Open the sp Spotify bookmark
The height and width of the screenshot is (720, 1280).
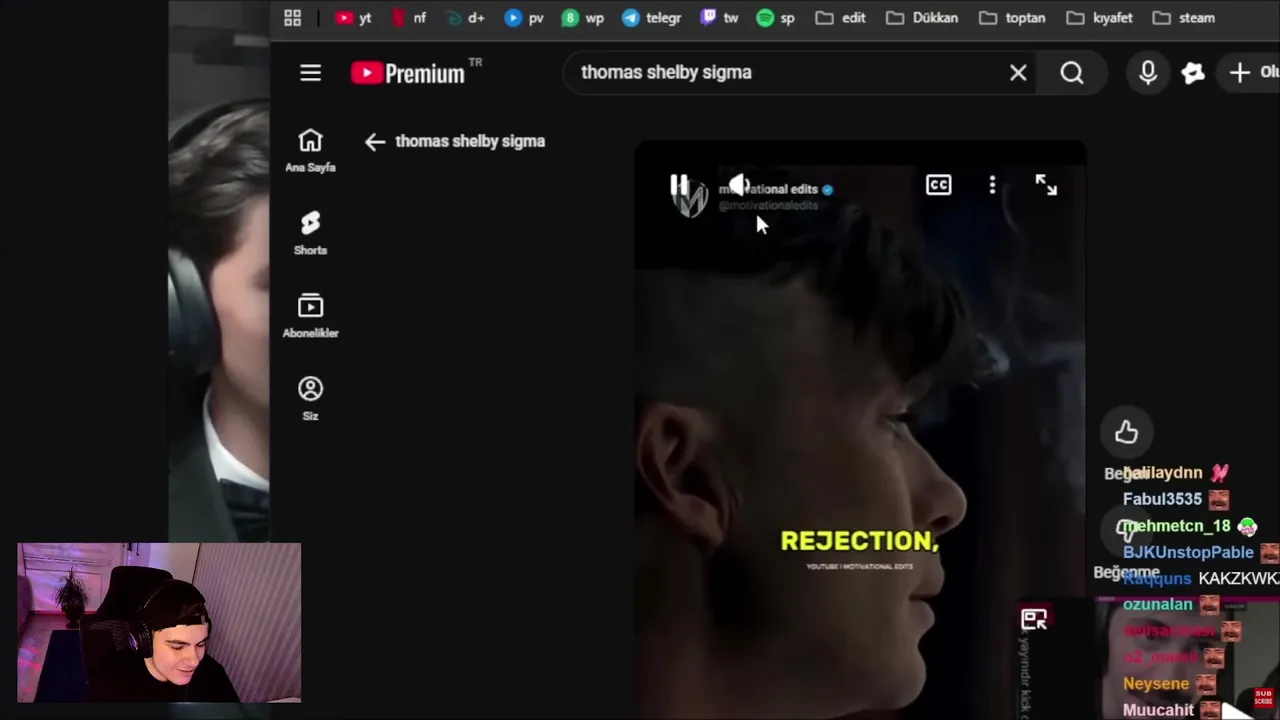tap(776, 18)
